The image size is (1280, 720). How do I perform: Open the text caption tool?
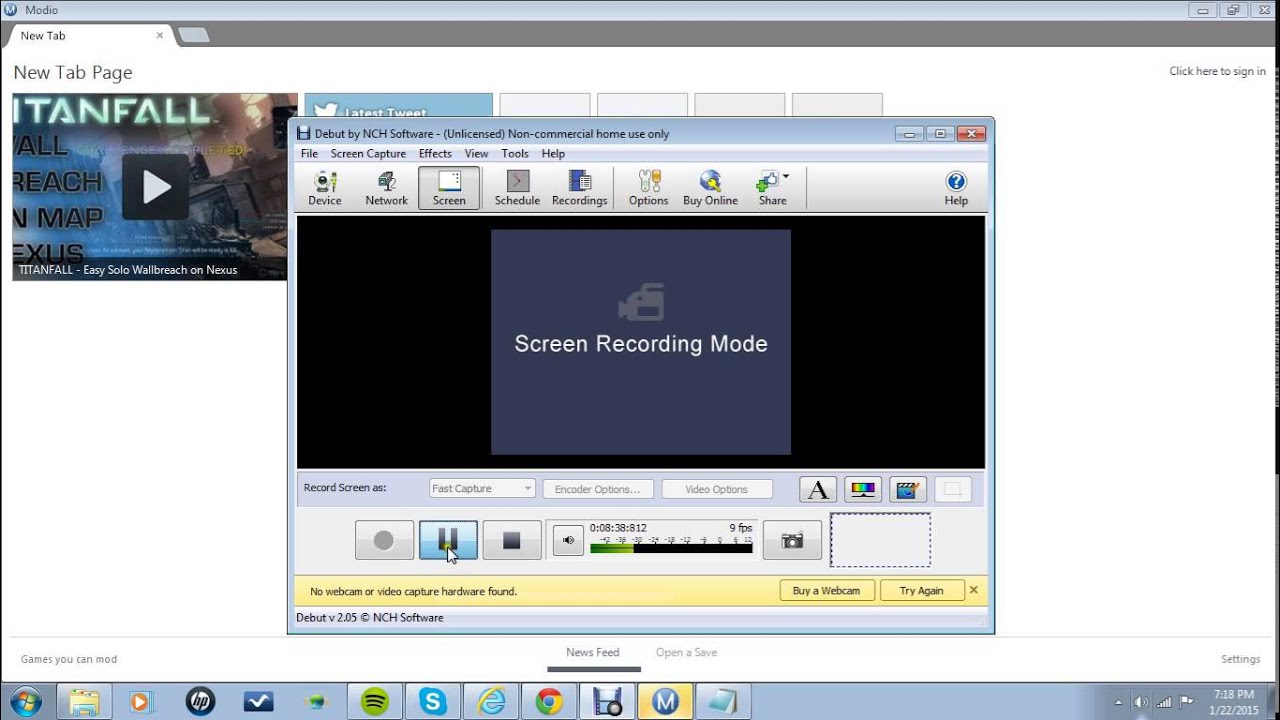pyautogui.click(x=818, y=489)
